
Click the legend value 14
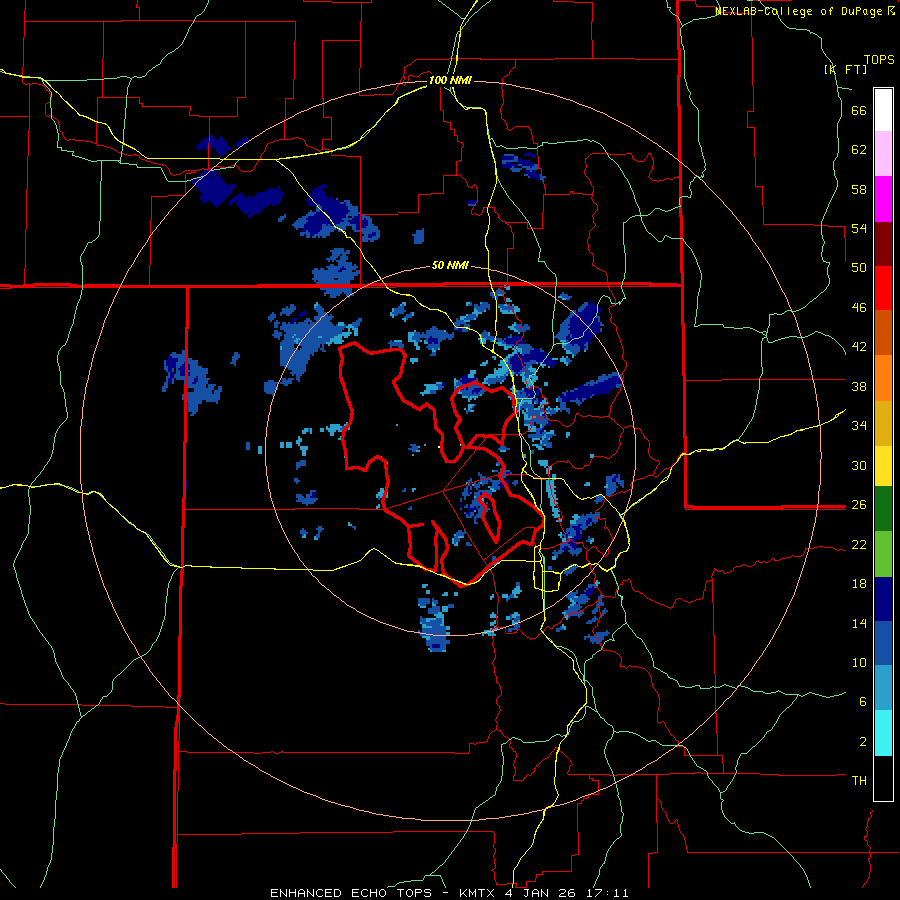859,623
